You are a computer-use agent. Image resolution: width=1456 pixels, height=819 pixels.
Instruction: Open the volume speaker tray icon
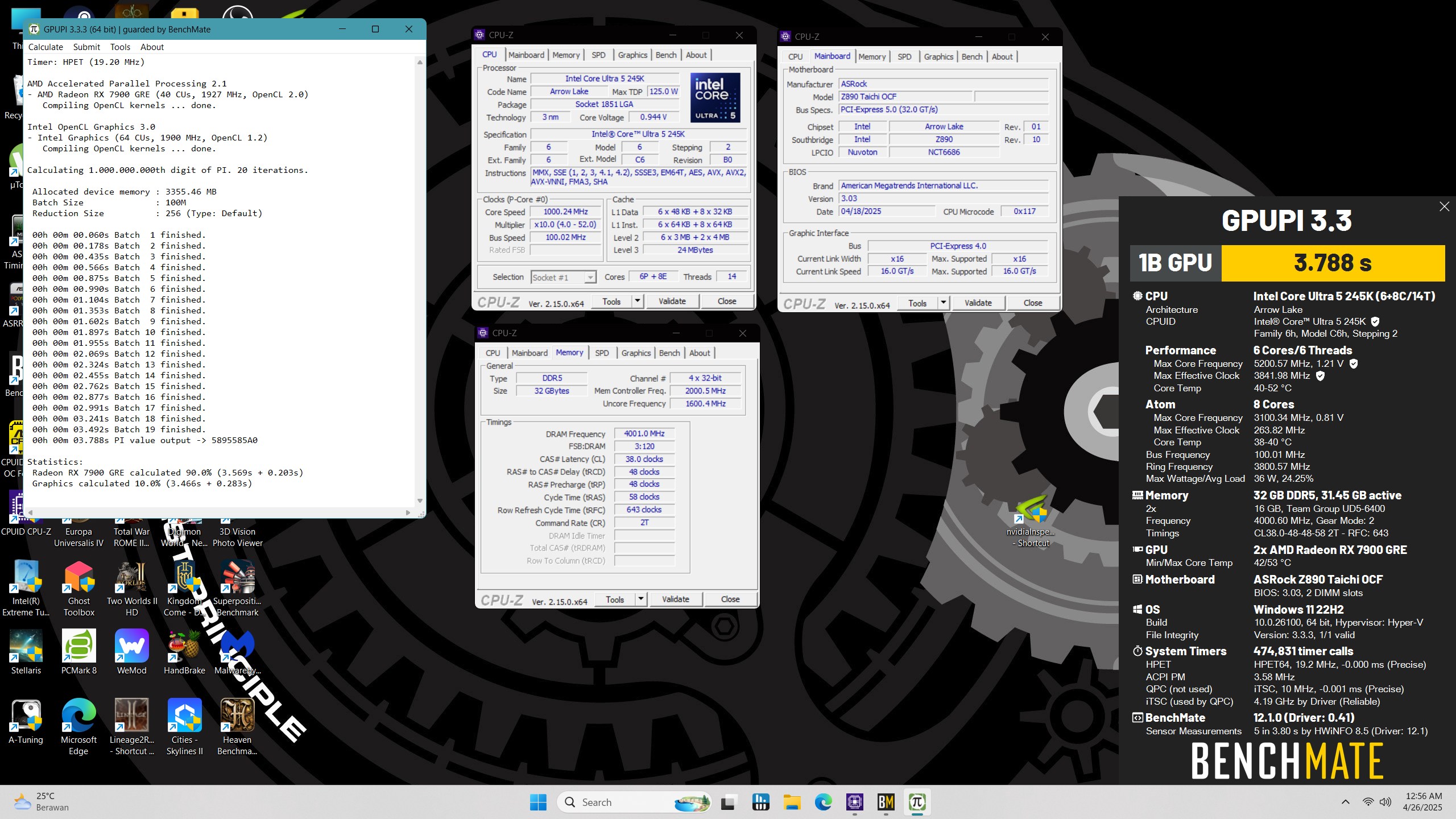point(1385,802)
